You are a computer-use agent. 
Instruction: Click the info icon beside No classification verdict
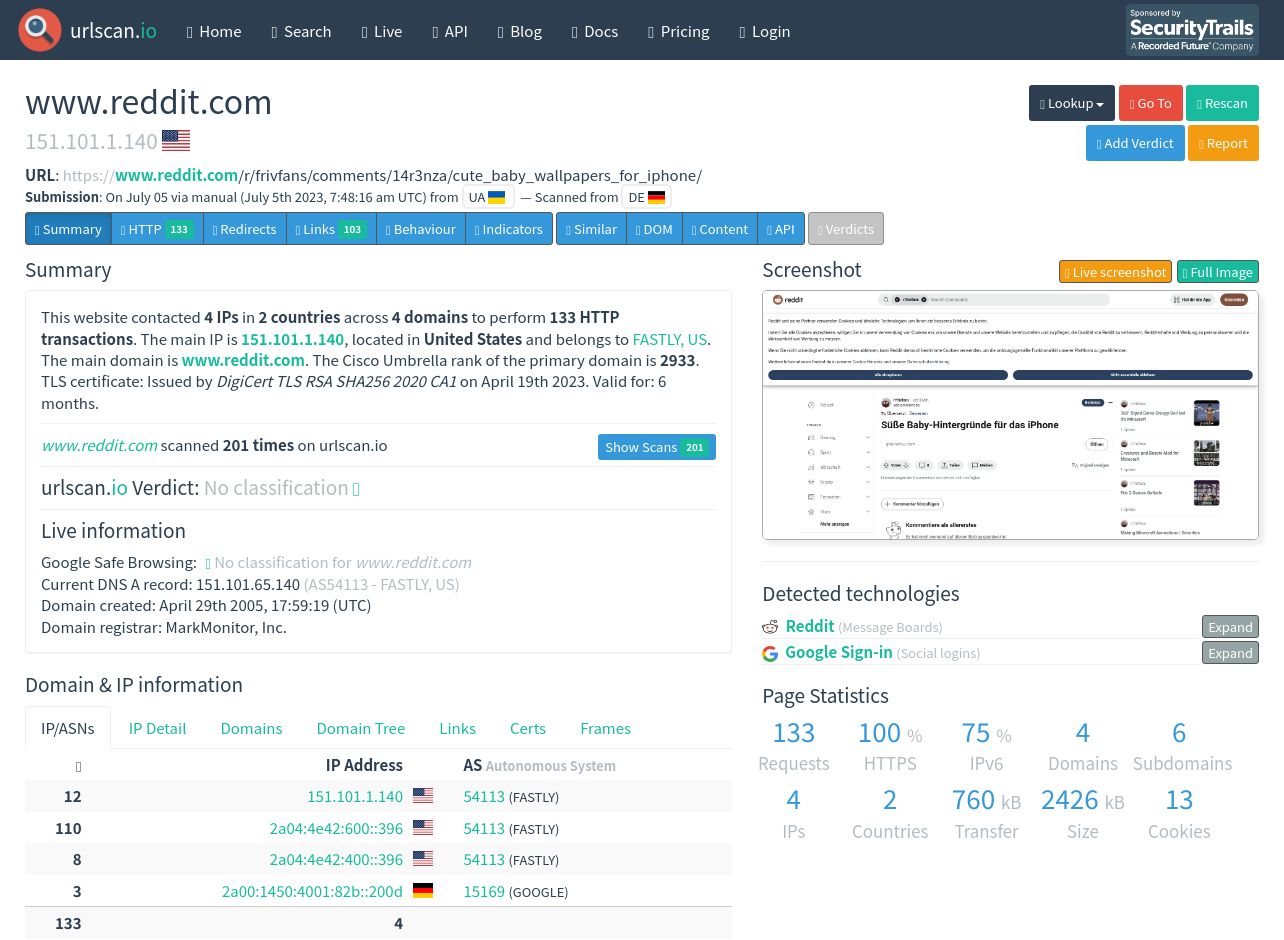coord(356,489)
